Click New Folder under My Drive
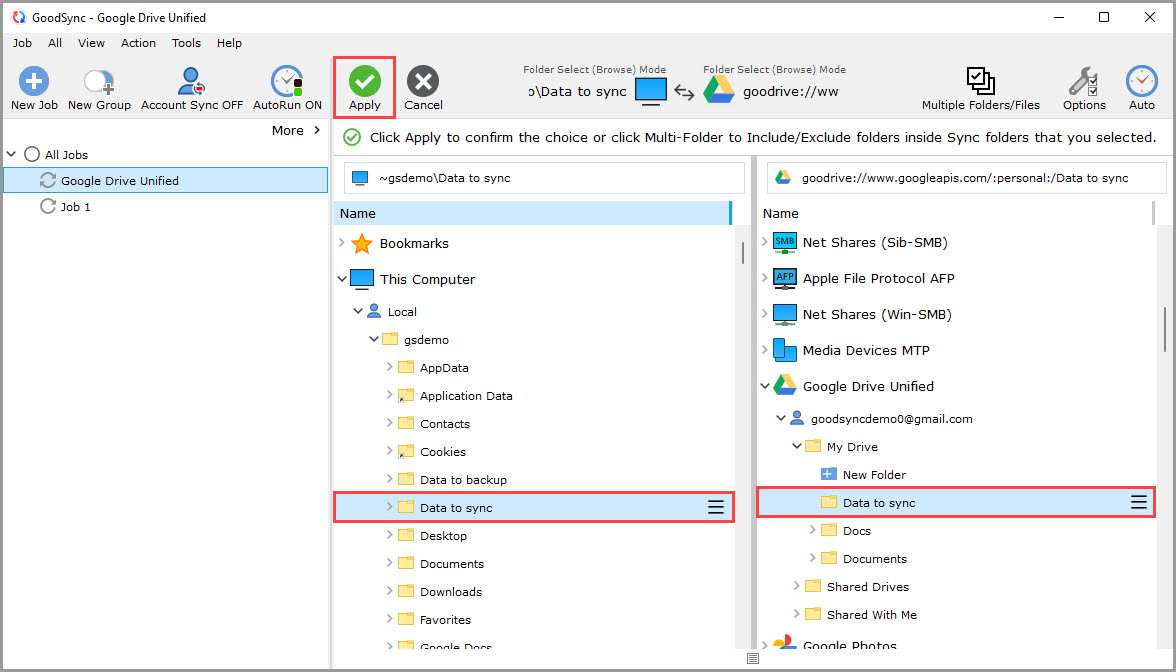Screen dimensions: 1176x672 [x=874, y=475]
